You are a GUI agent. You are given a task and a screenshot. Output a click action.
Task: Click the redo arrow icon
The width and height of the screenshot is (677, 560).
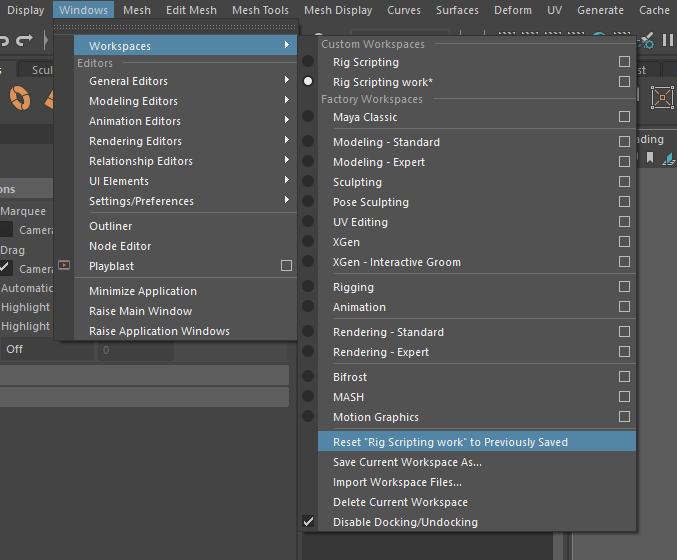pyautogui.click(x=24, y=41)
